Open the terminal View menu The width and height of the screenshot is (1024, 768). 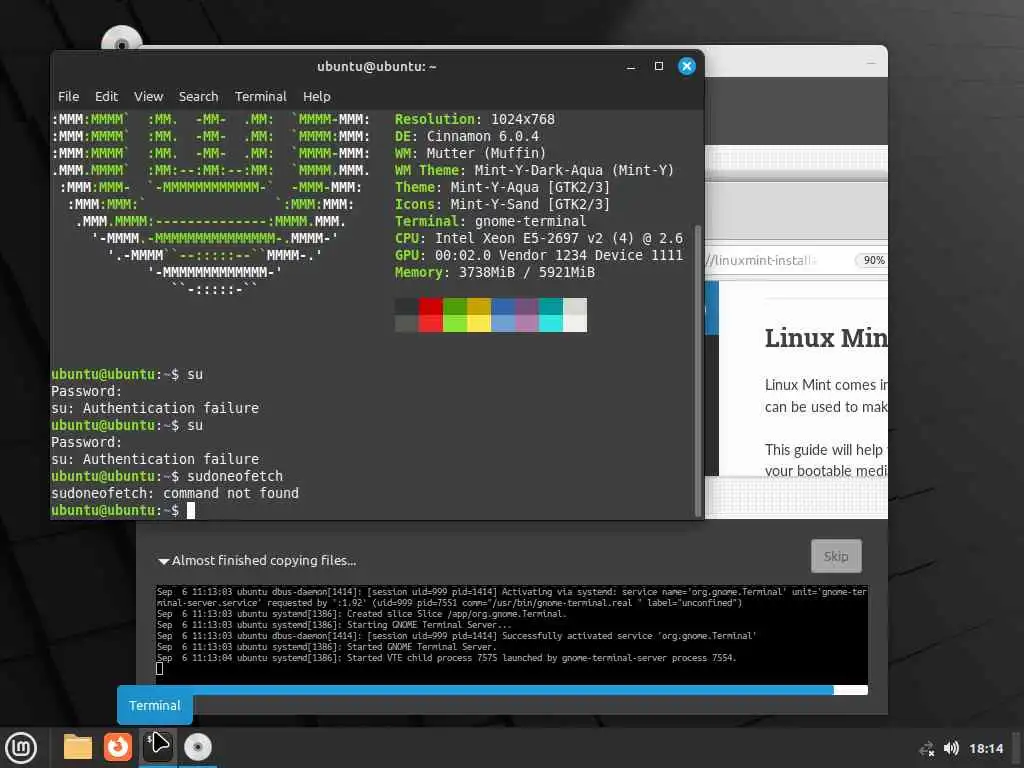coord(148,97)
